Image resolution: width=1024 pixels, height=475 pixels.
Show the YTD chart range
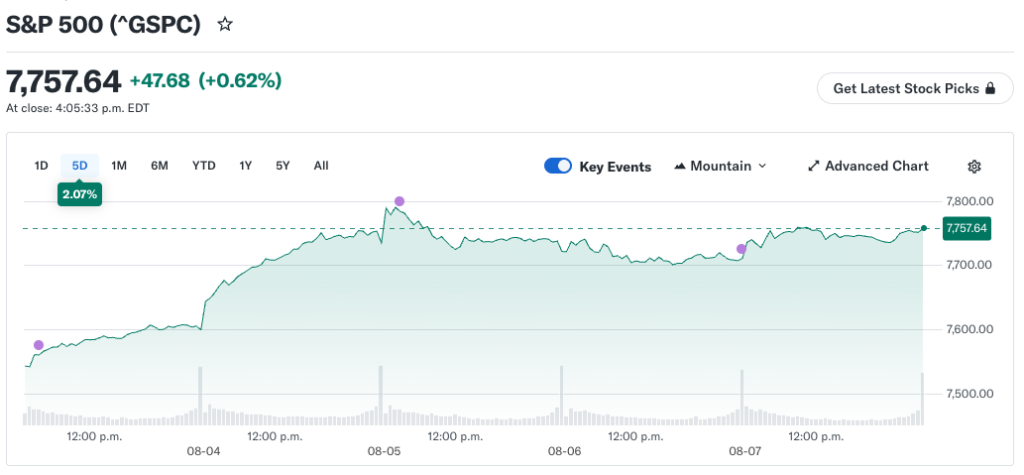(x=204, y=166)
